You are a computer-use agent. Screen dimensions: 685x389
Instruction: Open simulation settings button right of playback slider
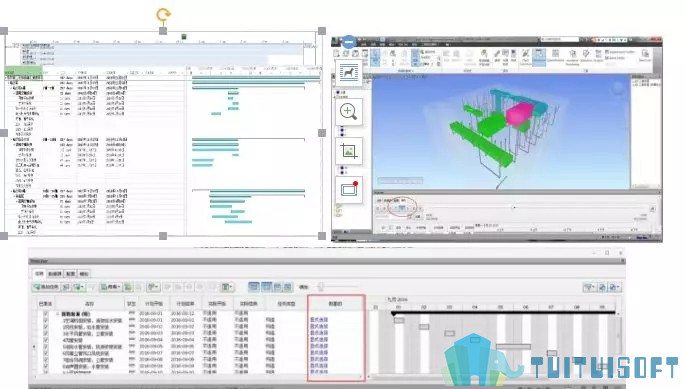[652, 209]
